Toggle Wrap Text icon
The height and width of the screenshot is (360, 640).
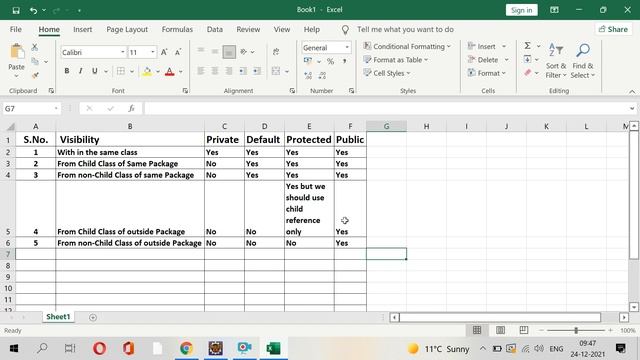coord(276,52)
